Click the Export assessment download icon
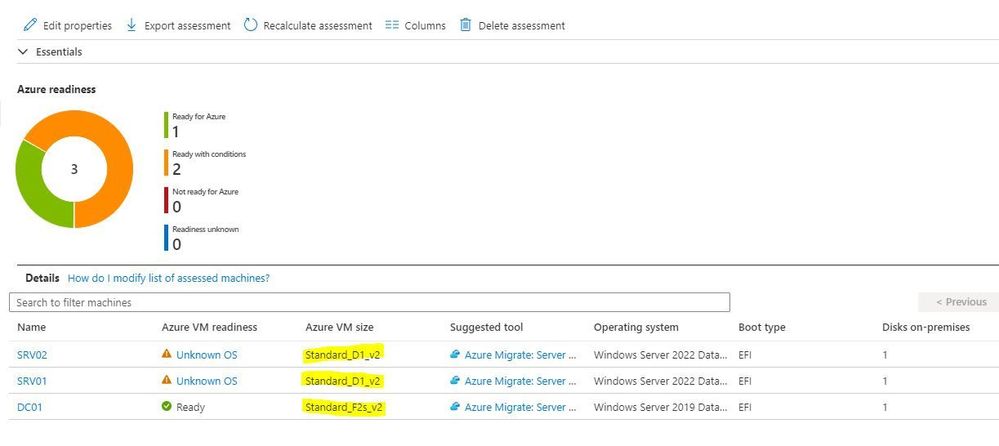Screen dimensions: 999x446 [131, 25]
